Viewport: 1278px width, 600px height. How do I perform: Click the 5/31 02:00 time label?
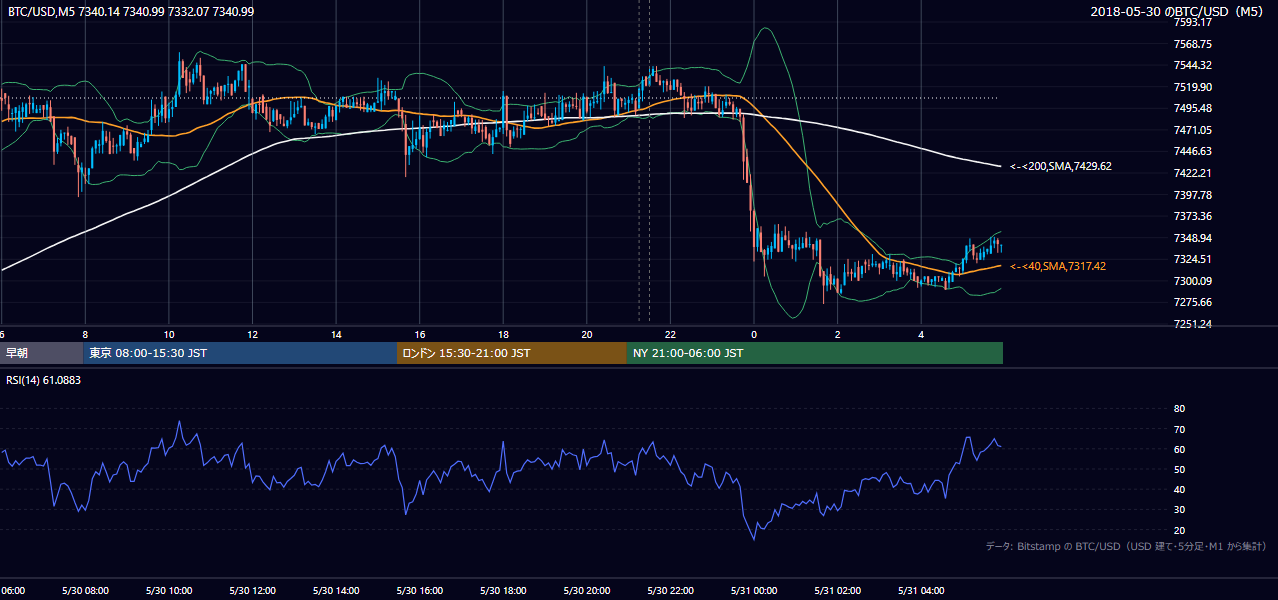[x=837, y=591]
